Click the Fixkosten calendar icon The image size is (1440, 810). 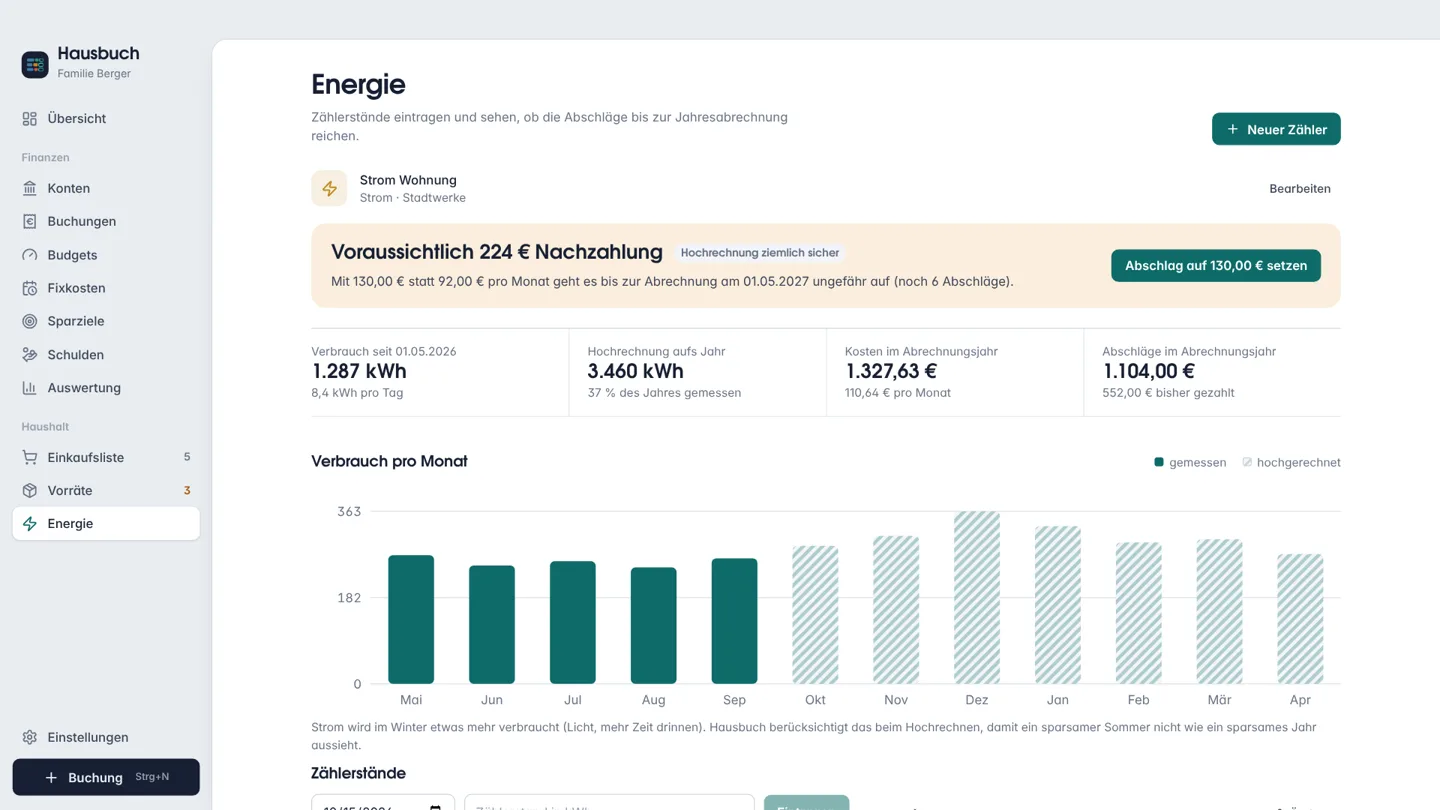(x=30, y=288)
